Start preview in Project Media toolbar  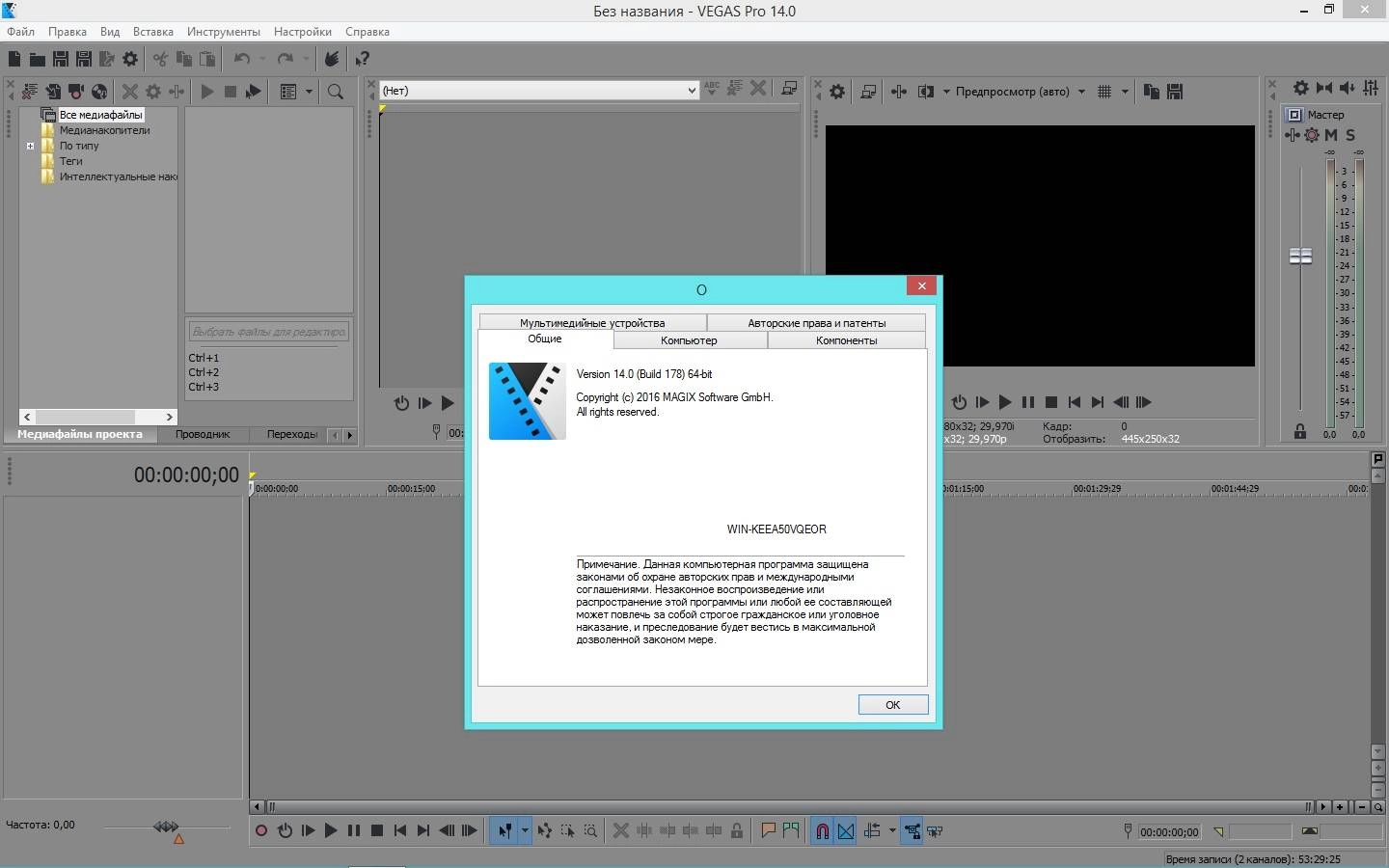point(207,92)
